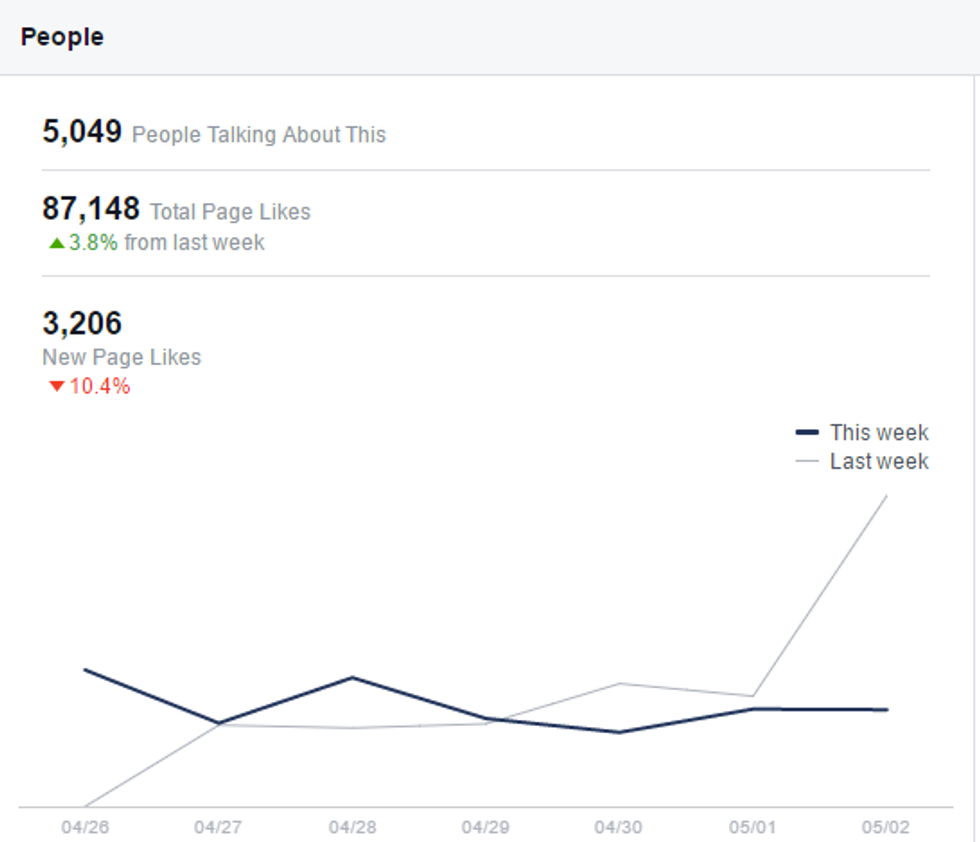Screen dimensions: 980x842
Task: Open the New Page Likes label
Action: pos(121,357)
